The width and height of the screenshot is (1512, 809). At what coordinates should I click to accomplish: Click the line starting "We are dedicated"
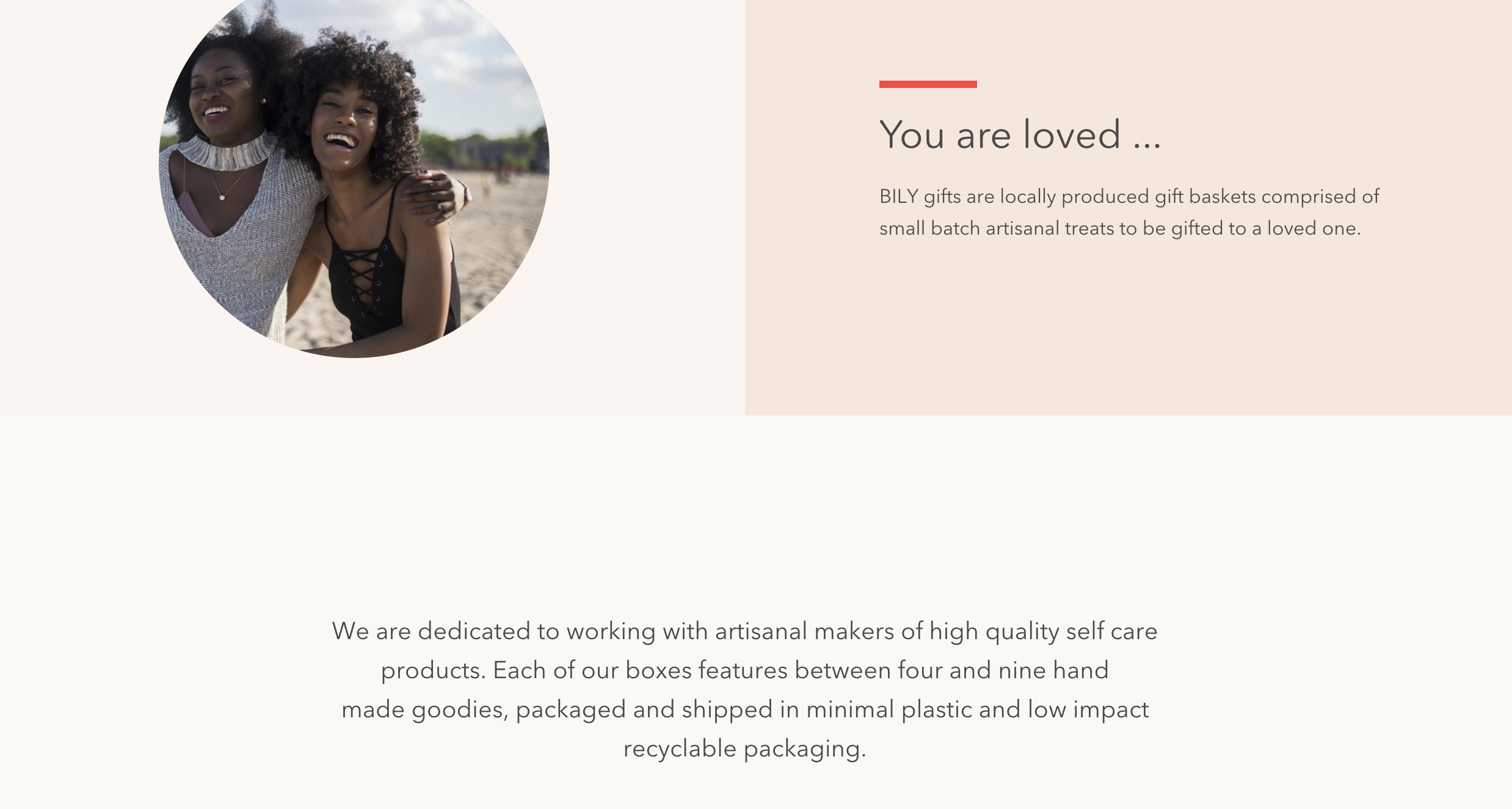[744, 631]
